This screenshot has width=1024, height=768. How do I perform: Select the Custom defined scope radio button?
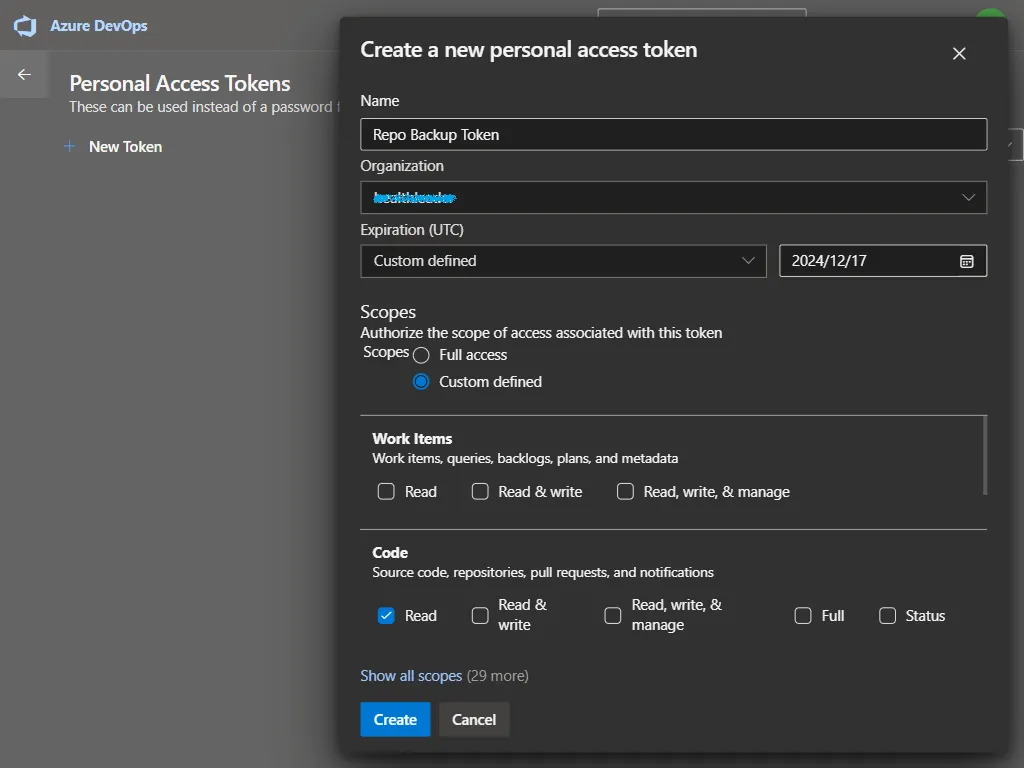pyautogui.click(x=421, y=382)
